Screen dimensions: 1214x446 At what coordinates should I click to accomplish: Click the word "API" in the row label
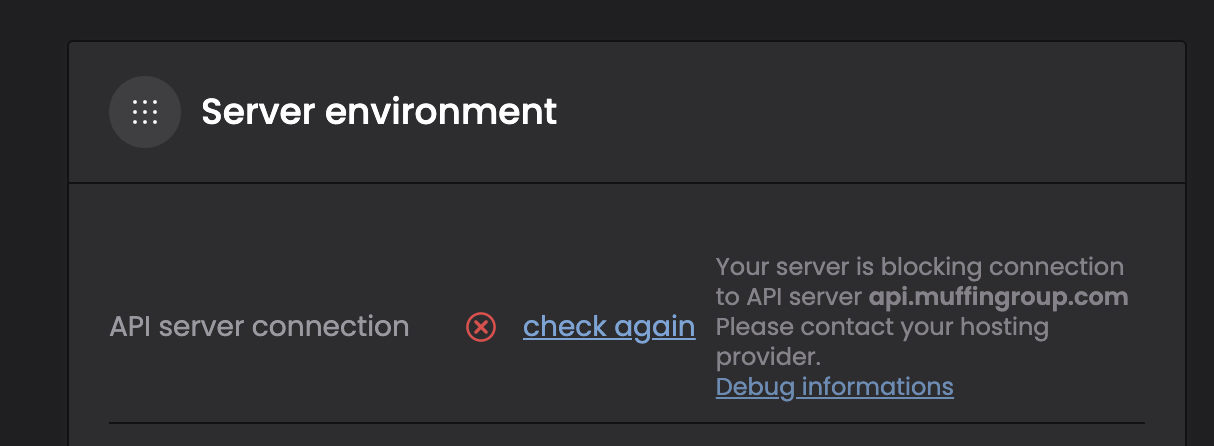pos(129,327)
